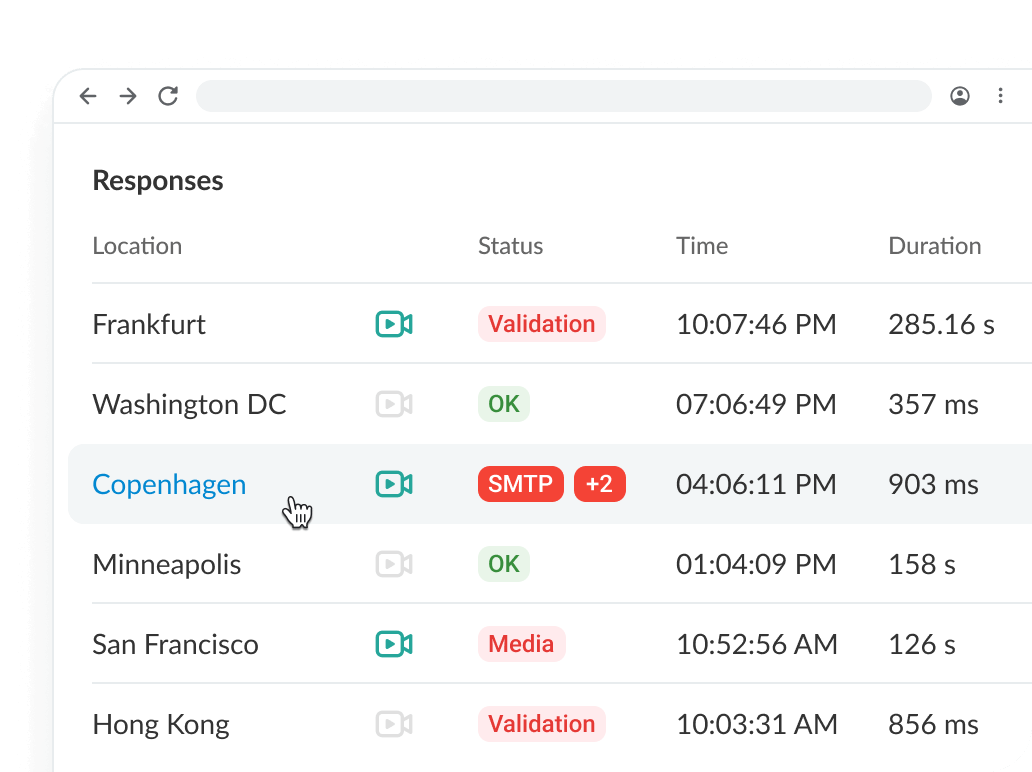The height and width of the screenshot is (772, 1032).
Task: Navigate forward using the browser arrow
Action: (128, 96)
